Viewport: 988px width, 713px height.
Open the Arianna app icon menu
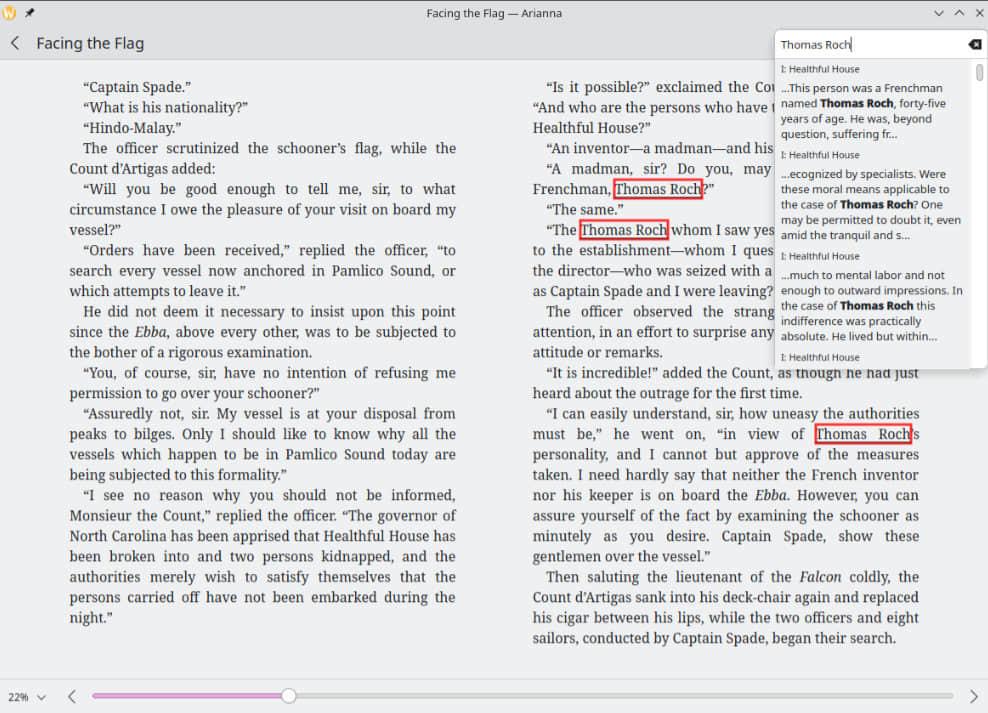(x=11, y=13)
